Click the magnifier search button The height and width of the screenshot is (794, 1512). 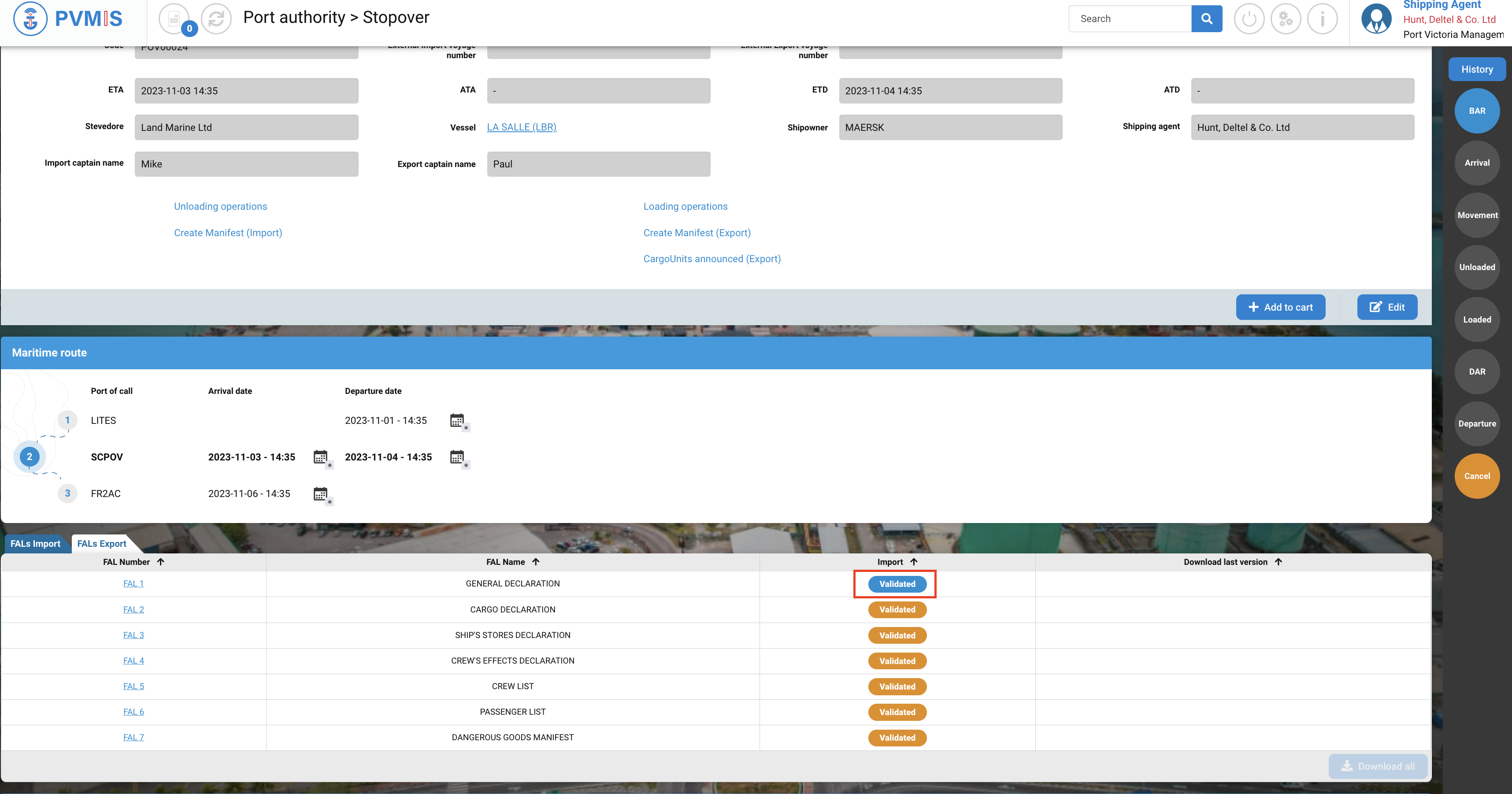click(1206, 19)
